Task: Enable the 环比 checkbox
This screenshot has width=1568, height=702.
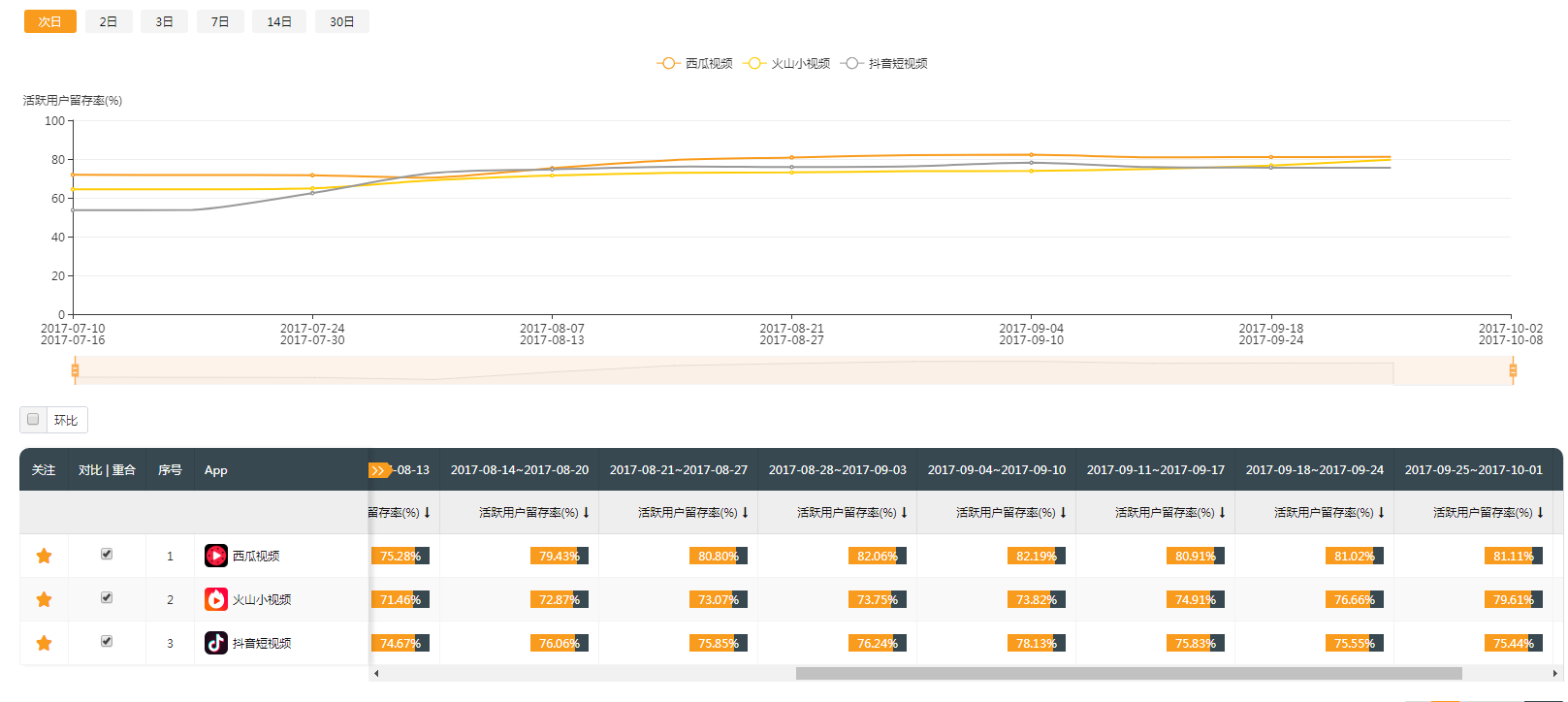Action: click(x=33, y=419)
